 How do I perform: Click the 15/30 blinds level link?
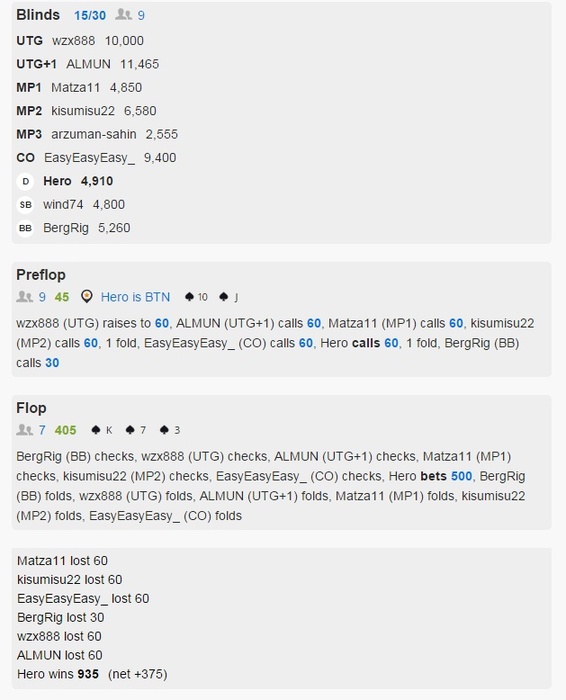tap(90, 16)
